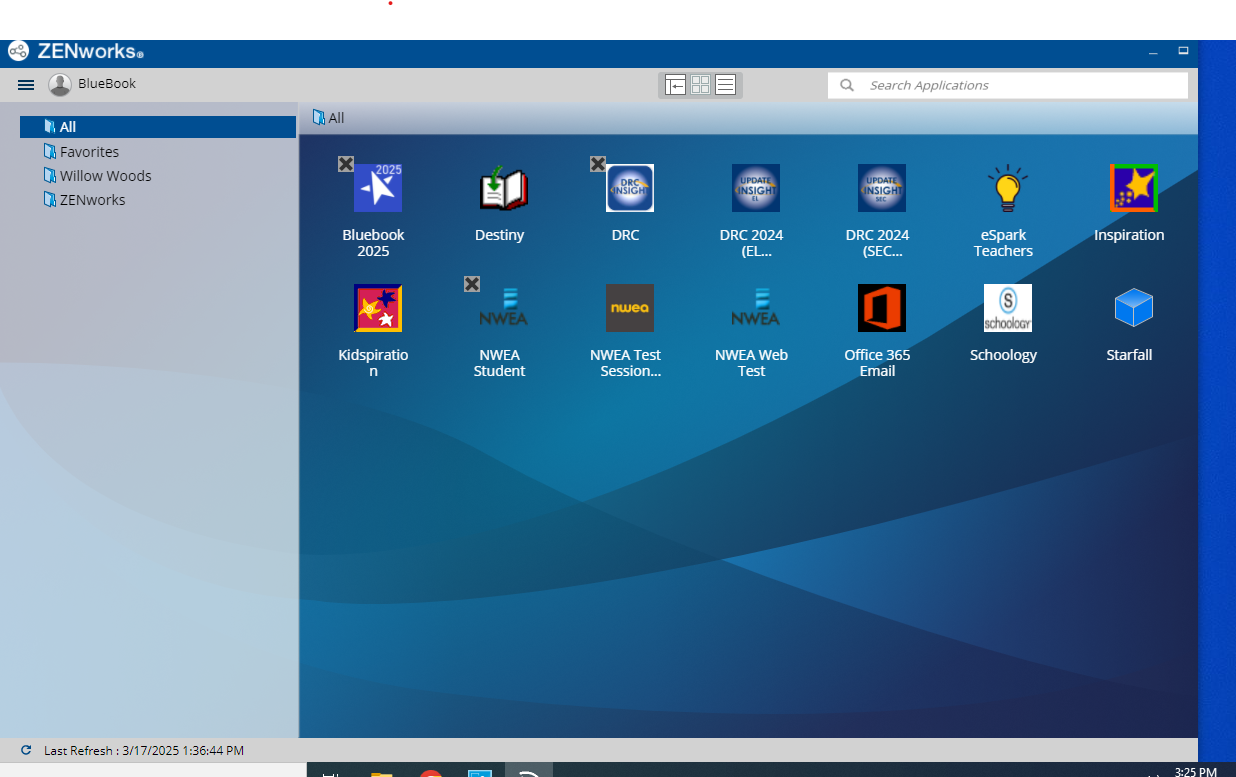This screenshot has height=777, width=1236.
Task: Select the Favorites folder in sidebar
Action: [89, 152]
